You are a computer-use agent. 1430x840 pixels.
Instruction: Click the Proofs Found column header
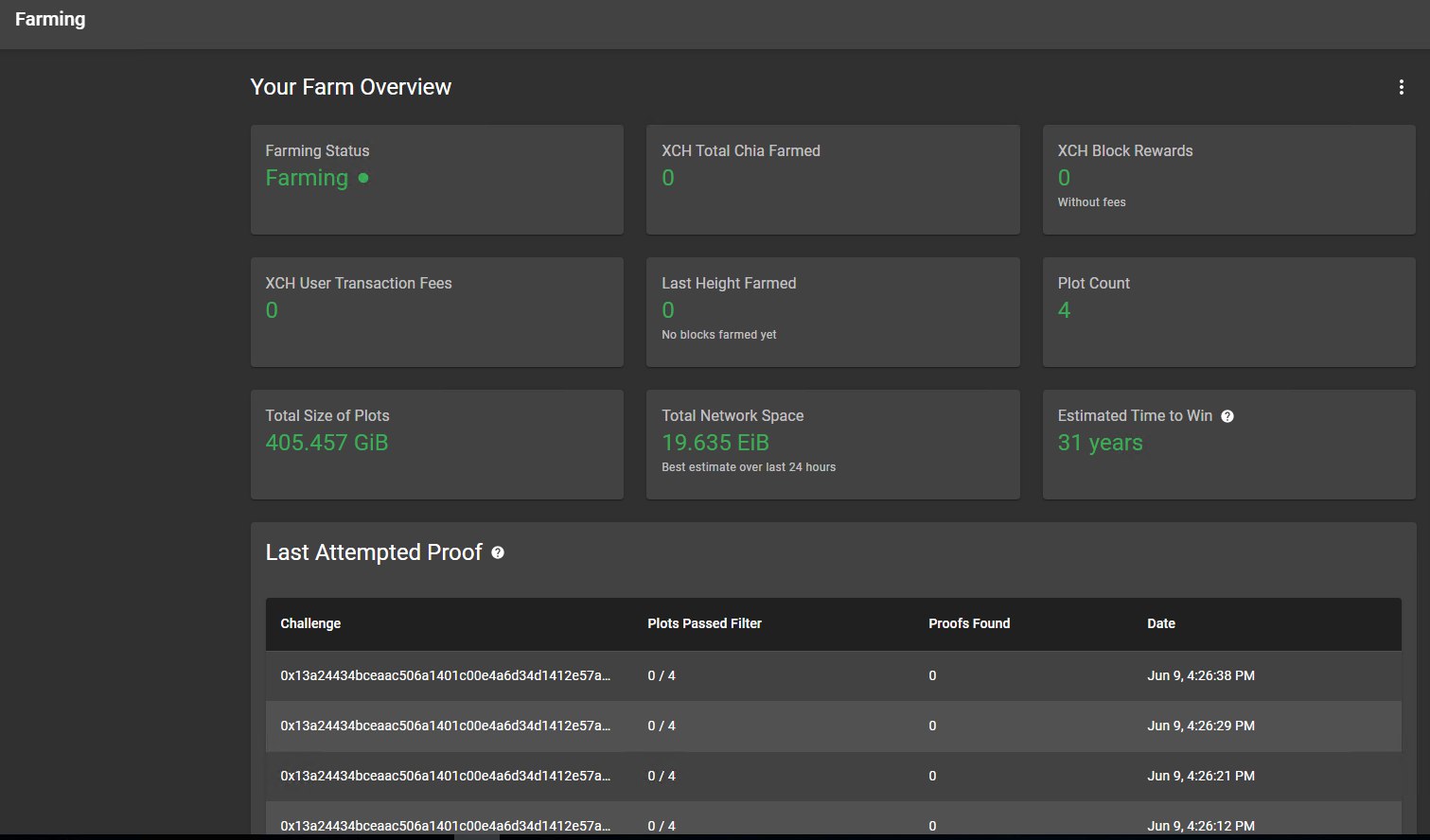(x=969, y=623)
